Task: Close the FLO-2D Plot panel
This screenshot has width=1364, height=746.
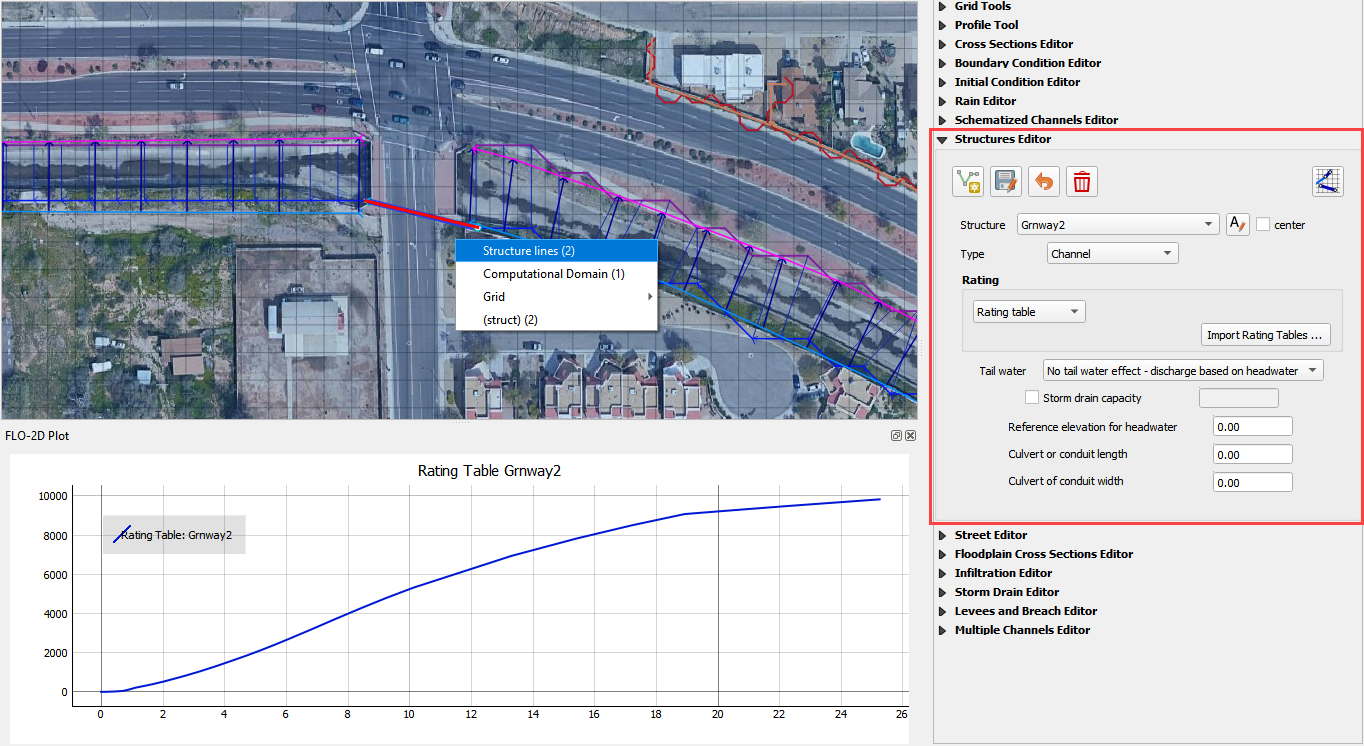Action: click(x=910, y=436)
